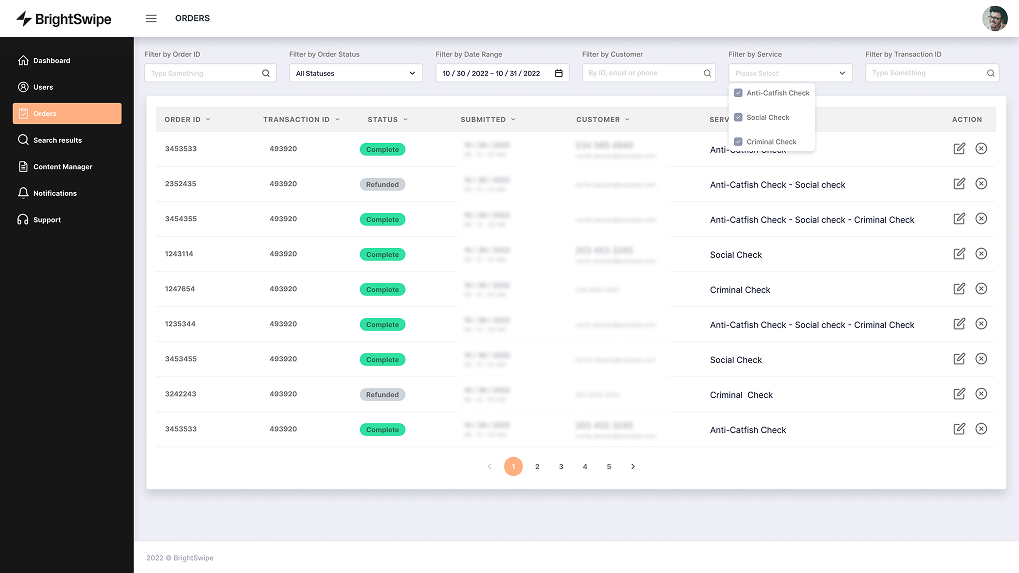The width and height of the screenshot is (1019, 573).
Task: Go to Content Manager in sidebar
Action: (x=62, y=167)
